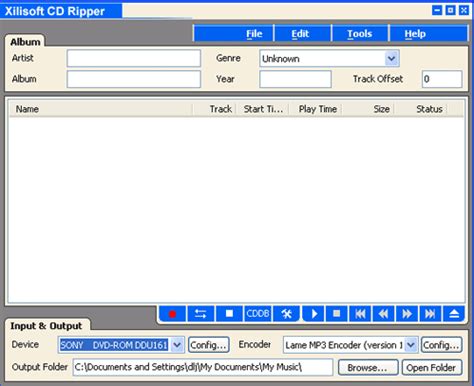
Task: Close the Xilisoft CD Ripper window
Action: 464,10
